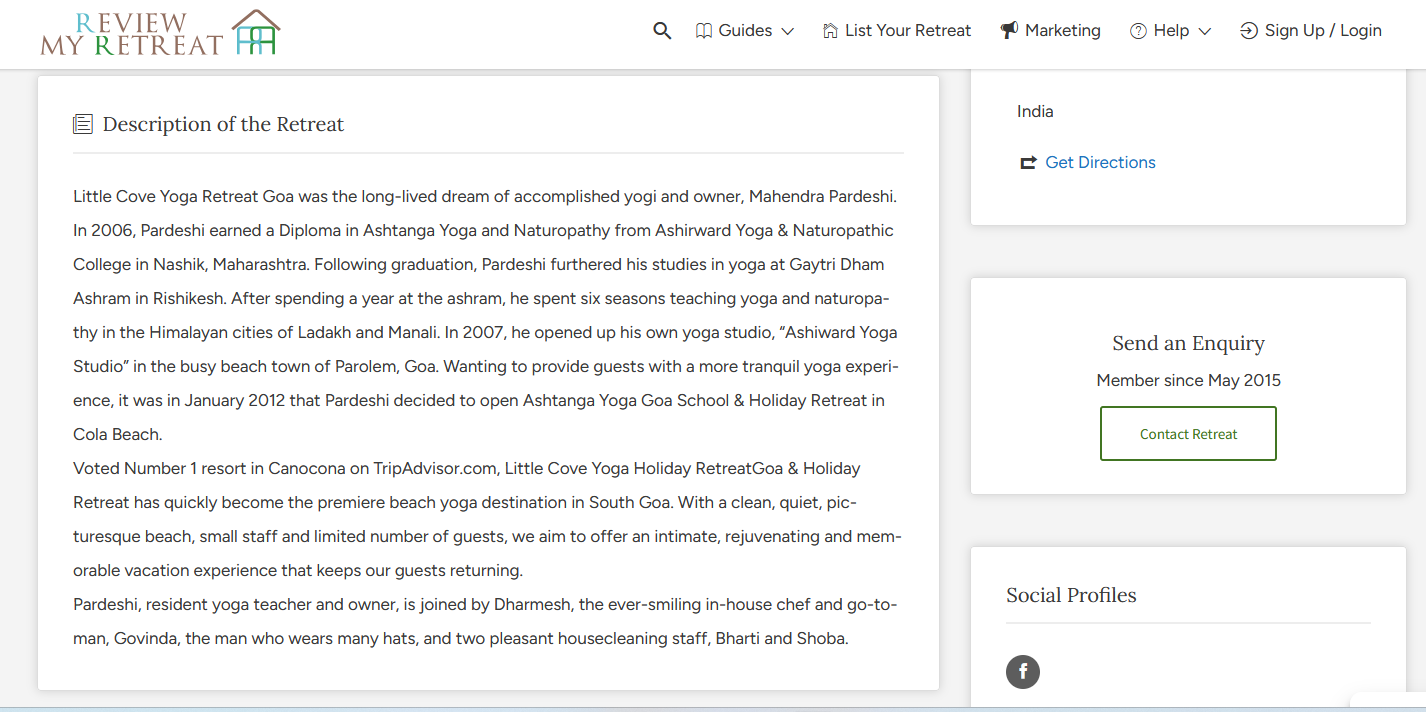1426x712 pixels.
Task: Click the megaphone icon beside Marketing
Action: 1009,31
